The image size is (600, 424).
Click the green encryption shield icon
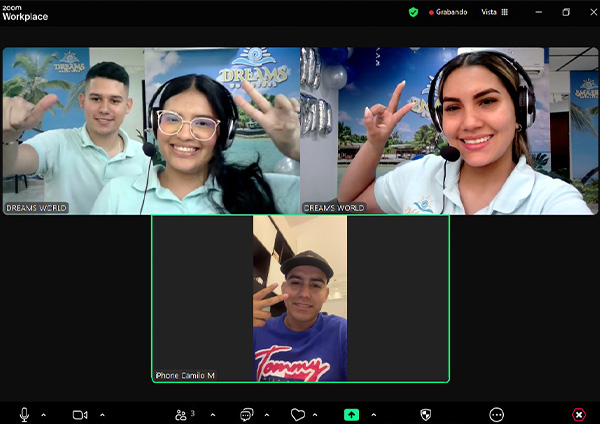[x=413, y=12]
